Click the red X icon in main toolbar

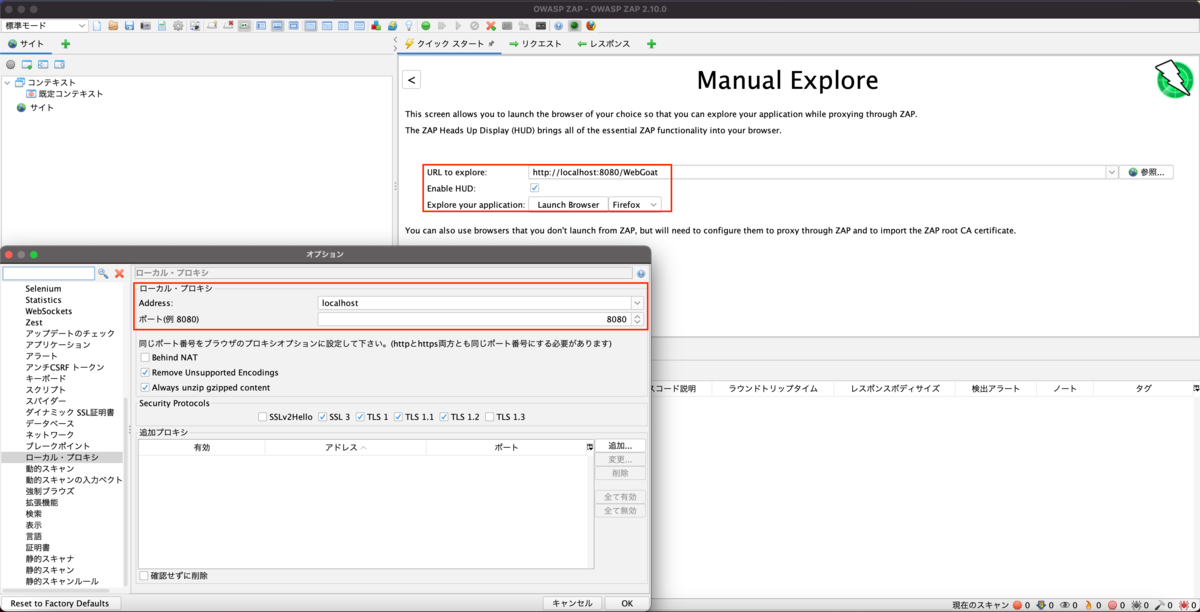(491, 25)
